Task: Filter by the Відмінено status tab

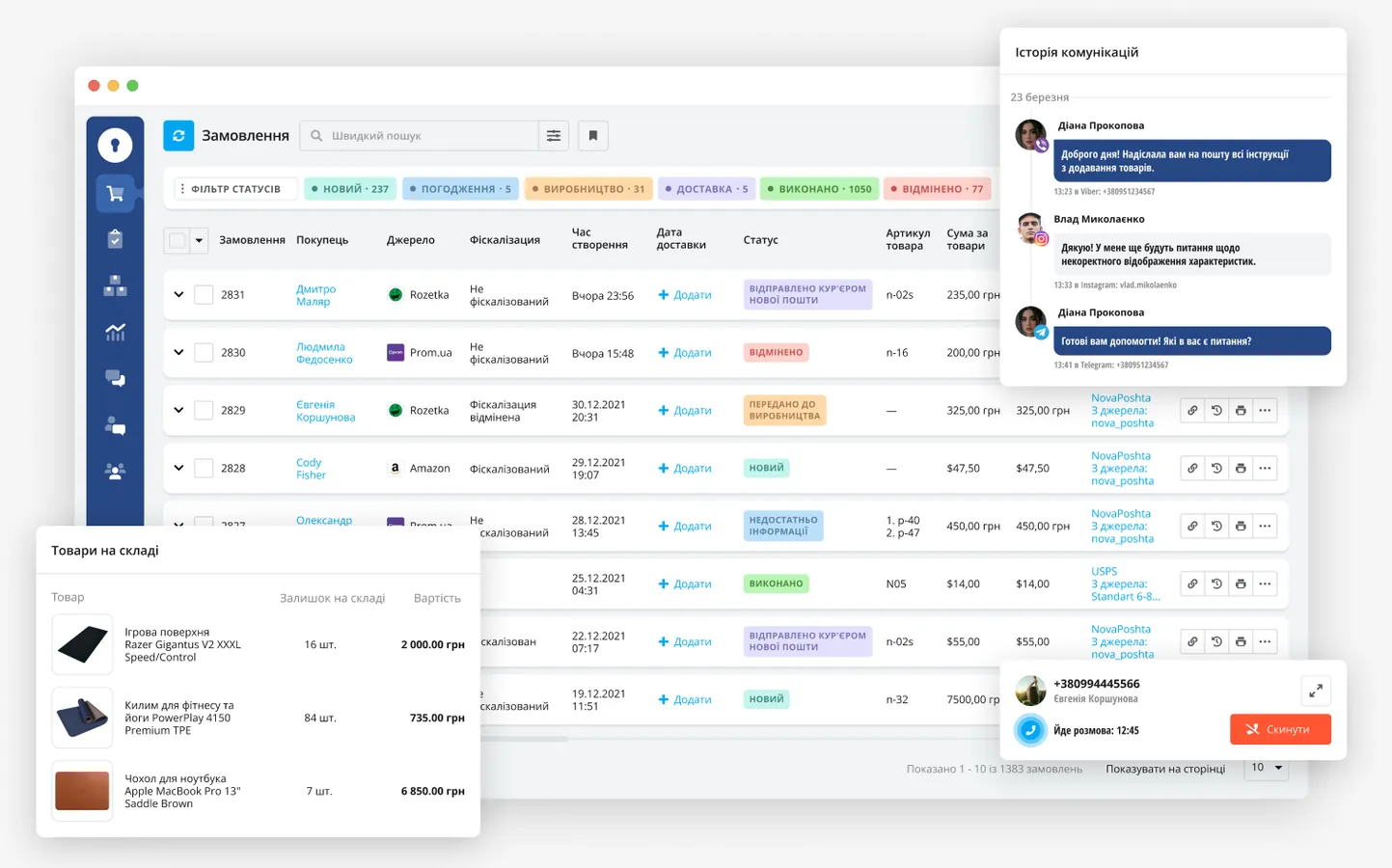Action: (x=937, y=189)
